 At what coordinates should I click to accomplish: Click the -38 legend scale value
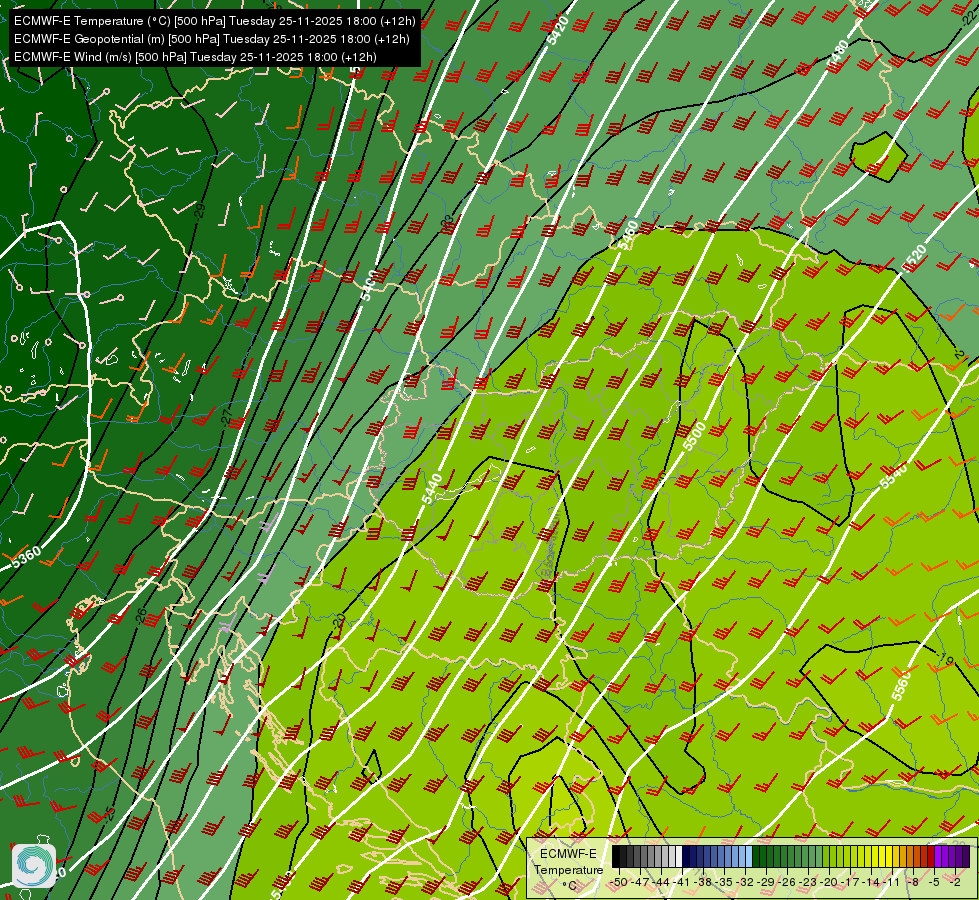[703, 883]
